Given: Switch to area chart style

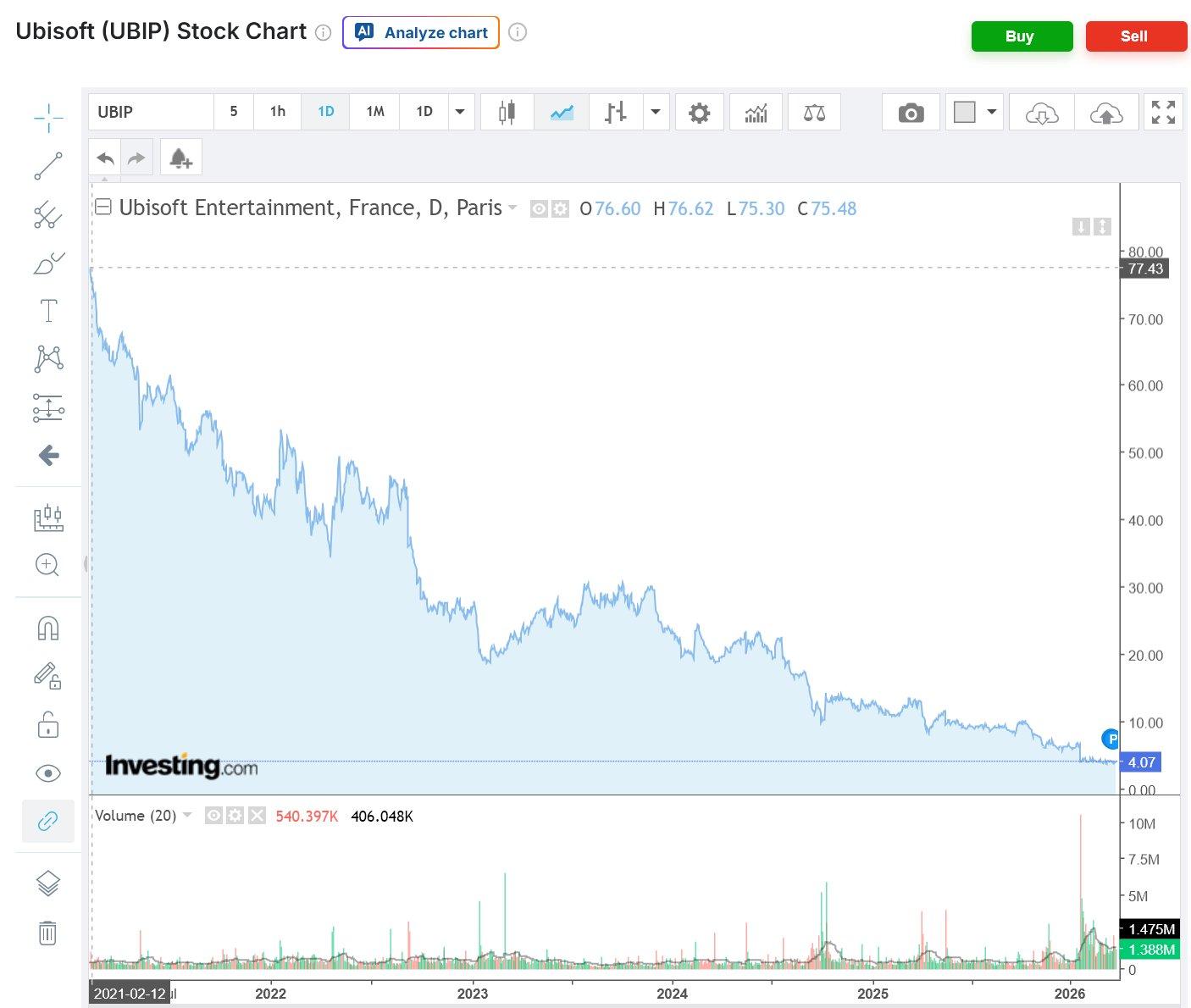Looking at the screenshot, I should [562, 112].
